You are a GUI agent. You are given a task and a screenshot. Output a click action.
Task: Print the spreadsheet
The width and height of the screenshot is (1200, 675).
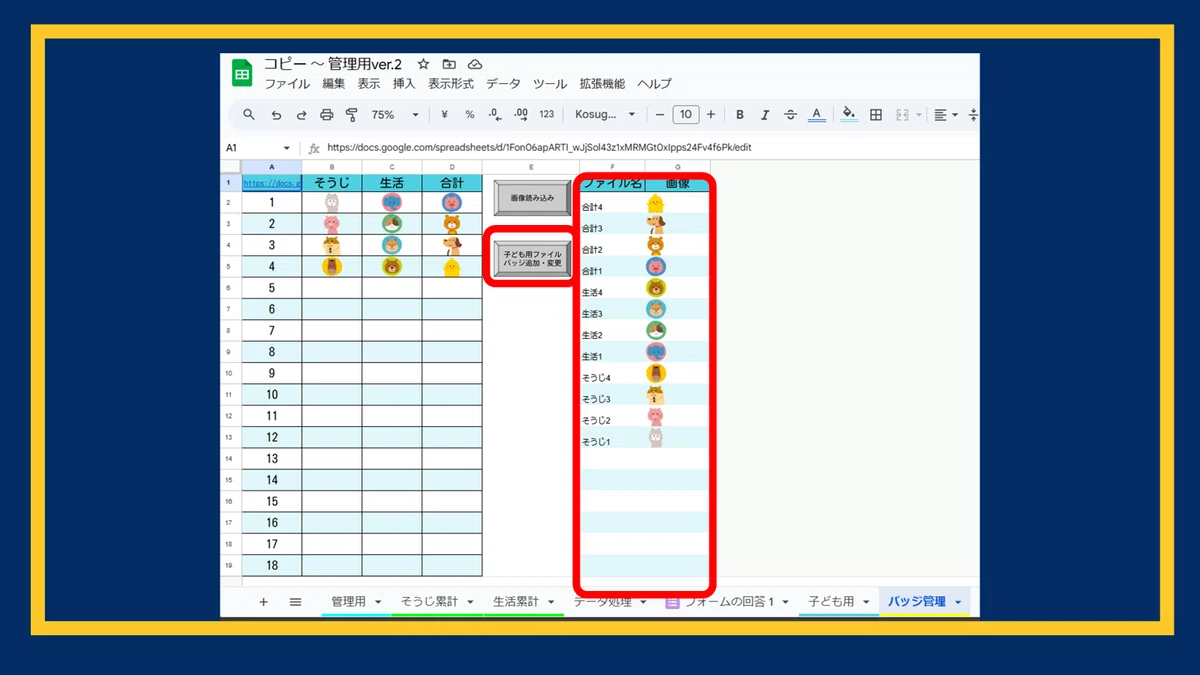point(326,115)
